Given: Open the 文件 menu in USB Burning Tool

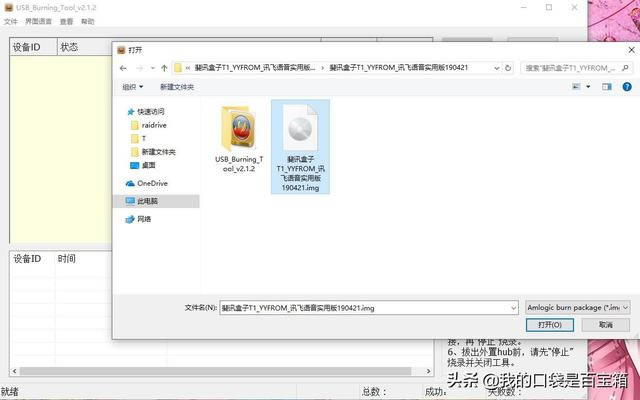Looking at the screenshot, I should [10, 21].
